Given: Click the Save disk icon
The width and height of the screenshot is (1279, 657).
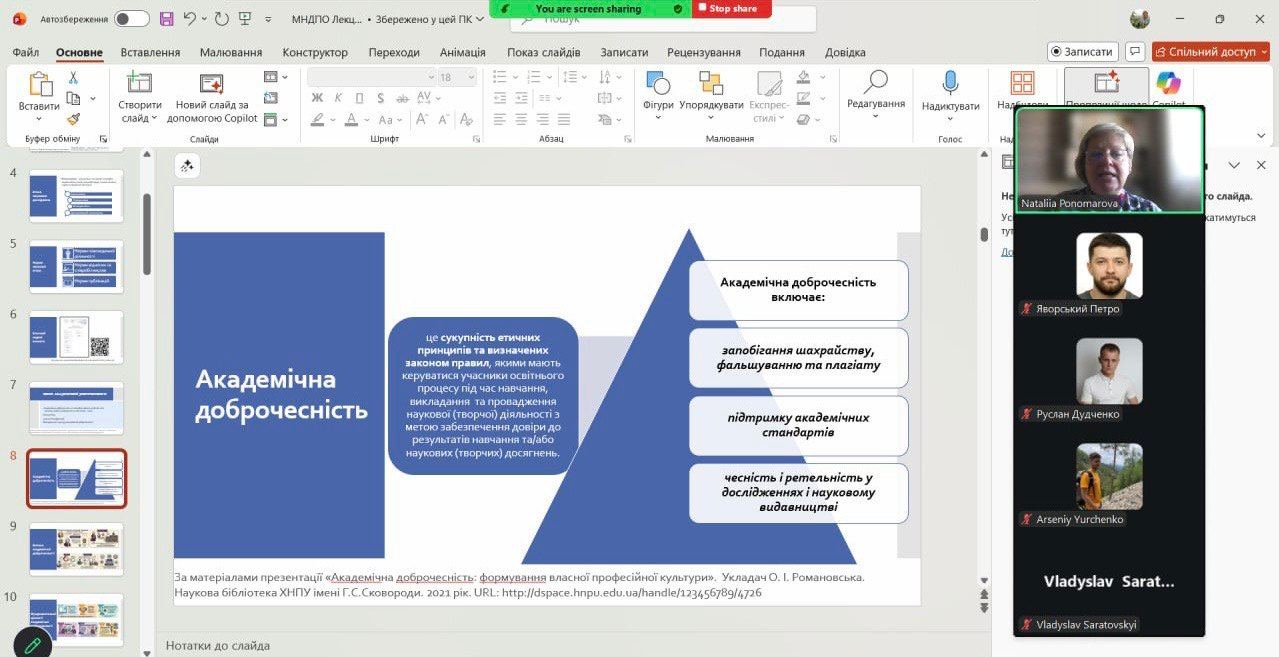Looking at the screenshot, I should pyautogui.click(x=166, y=19).
